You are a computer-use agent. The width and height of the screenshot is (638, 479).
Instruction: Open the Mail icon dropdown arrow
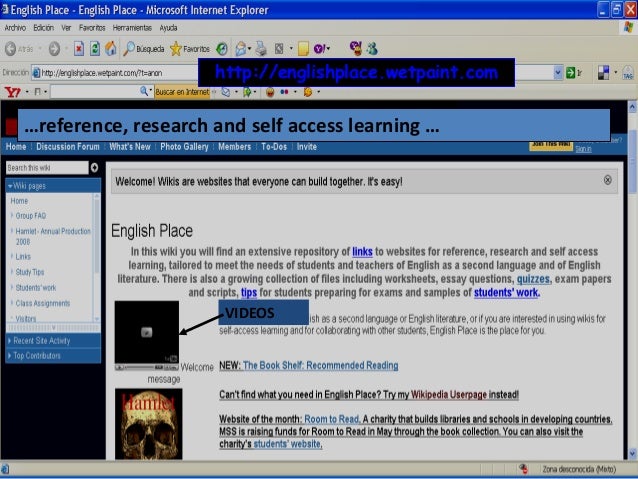tap(249, 49)
